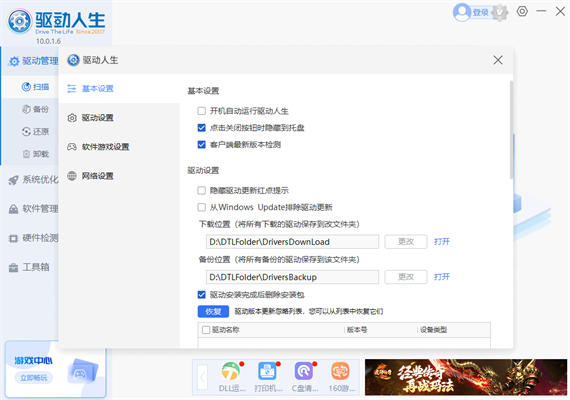Enable 隐藏驱动更新红点提示 checkbox
Viewport: 570px width, 400px height.
point(201,190)
